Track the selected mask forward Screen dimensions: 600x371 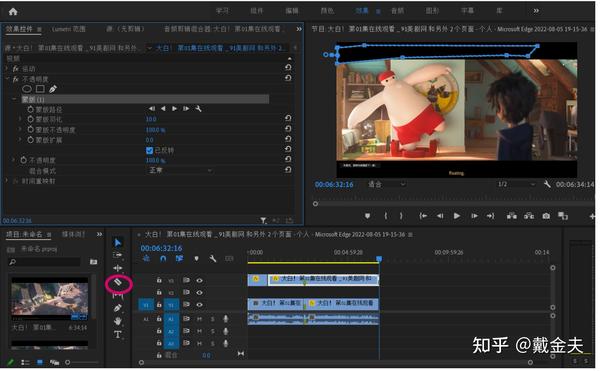[x=174, y=109]
